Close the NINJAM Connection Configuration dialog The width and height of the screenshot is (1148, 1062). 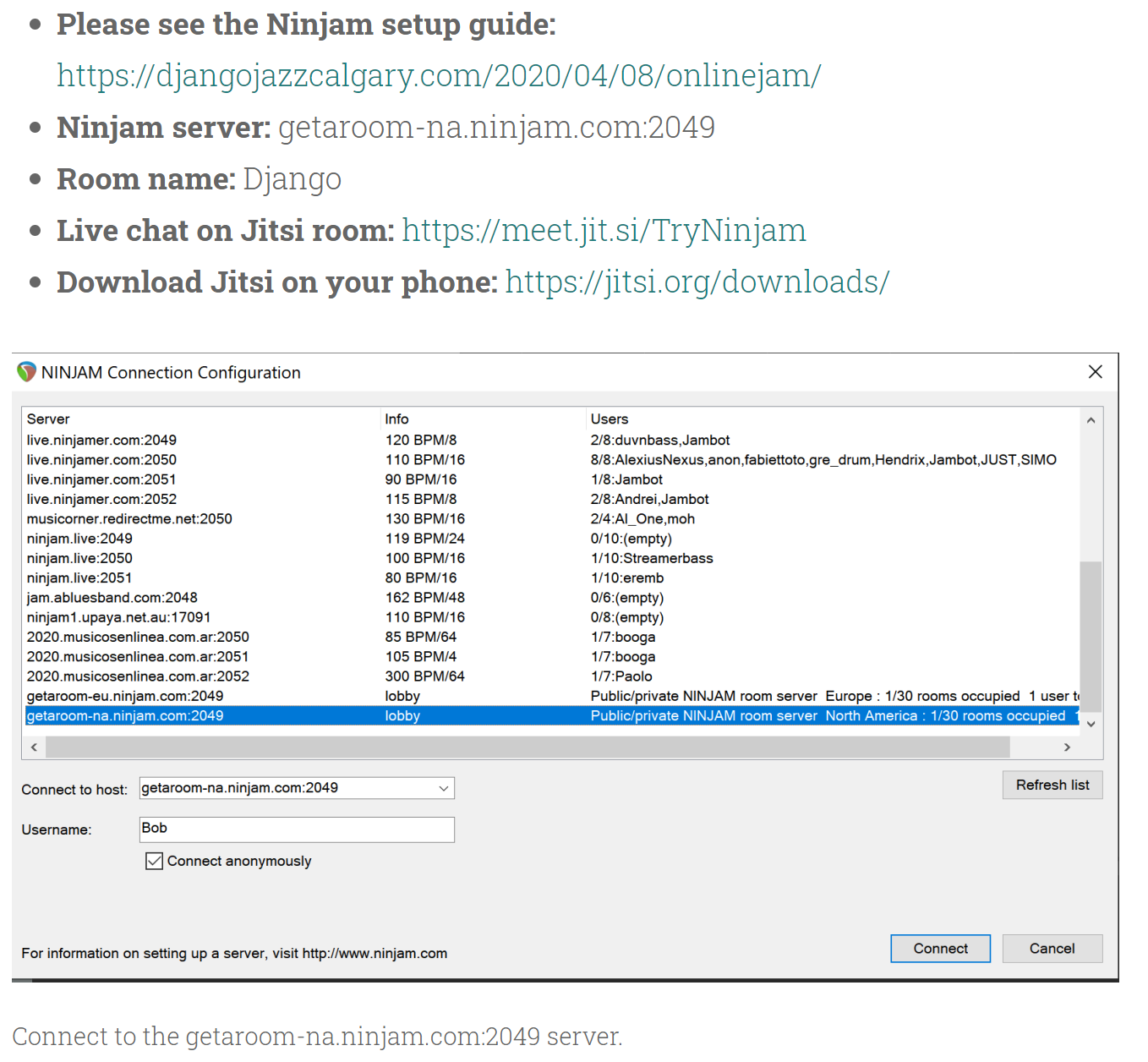pyautogui.click(x=1095, y=372)
